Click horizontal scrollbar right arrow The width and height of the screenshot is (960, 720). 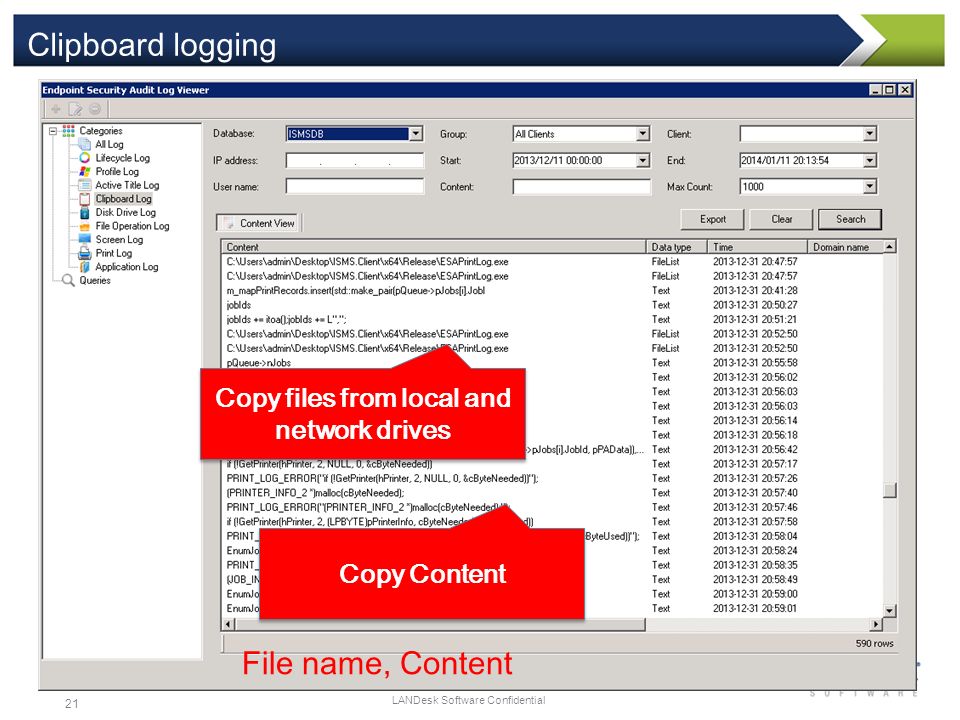pos(876,624)
